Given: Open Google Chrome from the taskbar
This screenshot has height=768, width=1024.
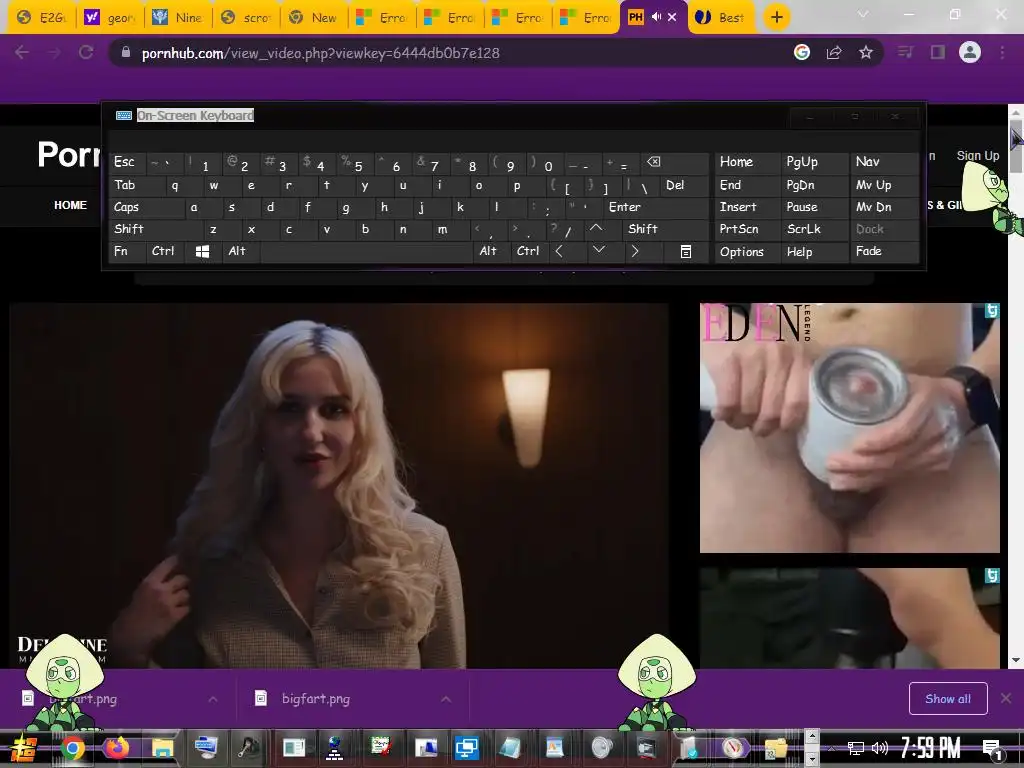Looking at the screenshot, I should (x=73, y=748).
